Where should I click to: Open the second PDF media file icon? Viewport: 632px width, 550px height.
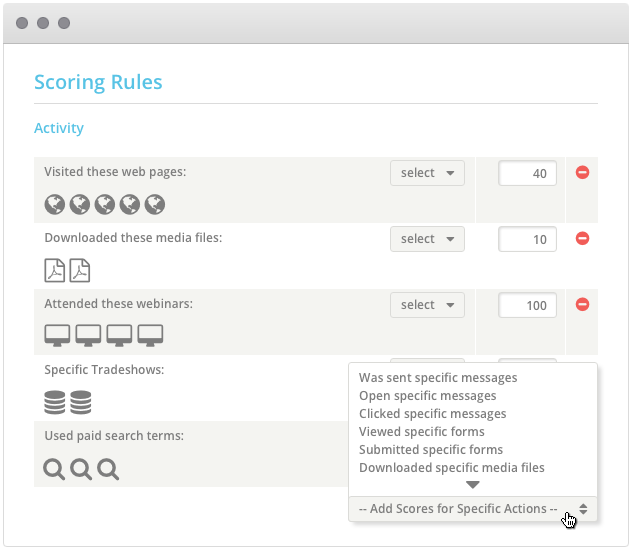tap(80, 270)
